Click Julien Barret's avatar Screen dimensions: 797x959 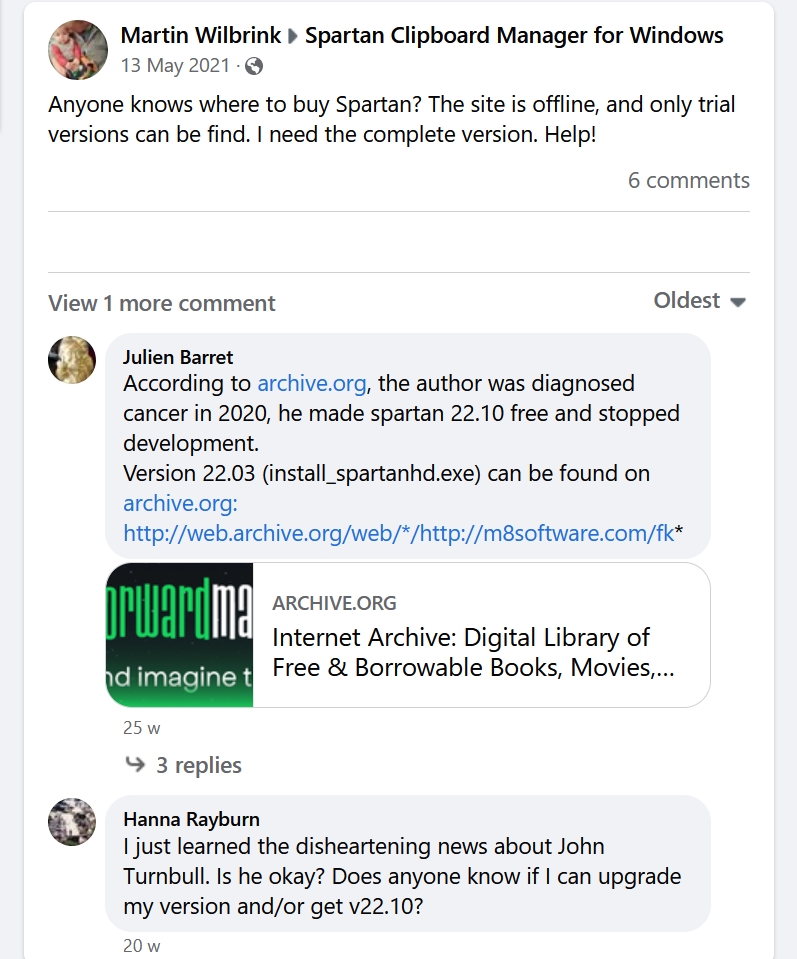(x=72, y=359)
